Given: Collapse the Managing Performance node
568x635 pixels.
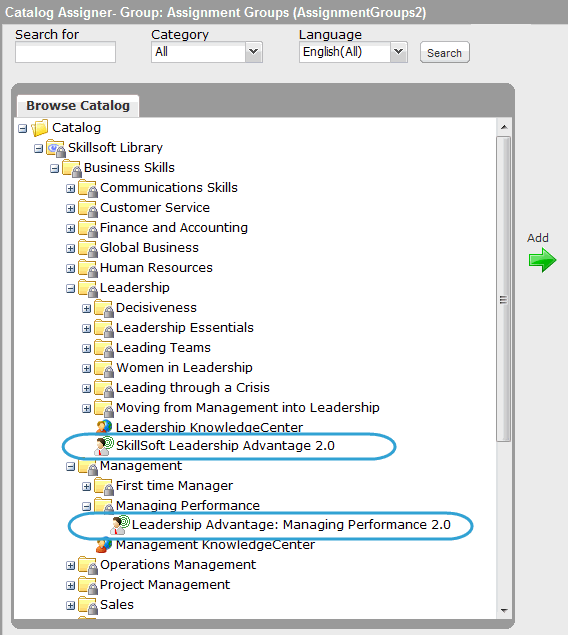Looking at the screenshot, I should coord(87,507).
